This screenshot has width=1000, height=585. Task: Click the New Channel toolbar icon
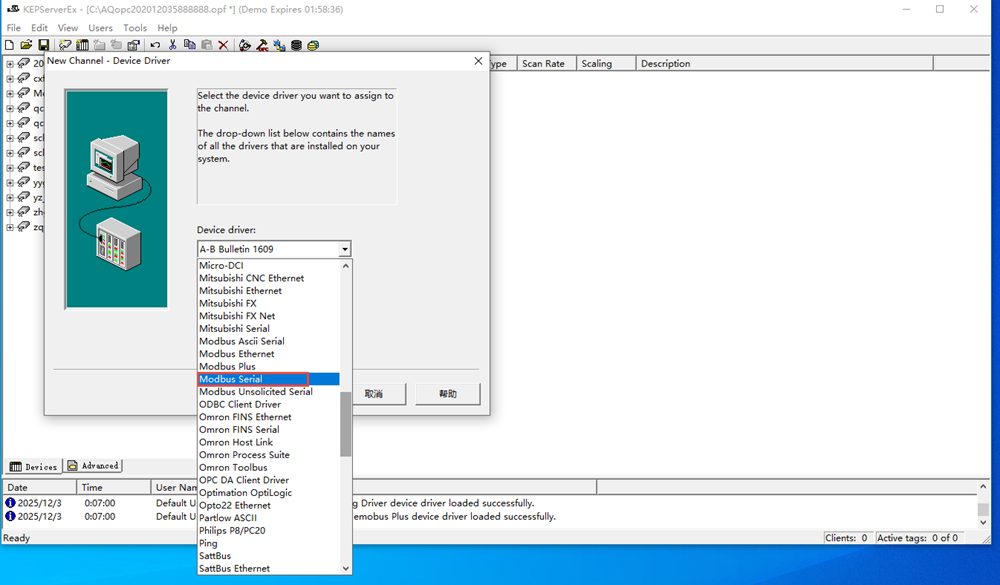[x=65, y=45]
